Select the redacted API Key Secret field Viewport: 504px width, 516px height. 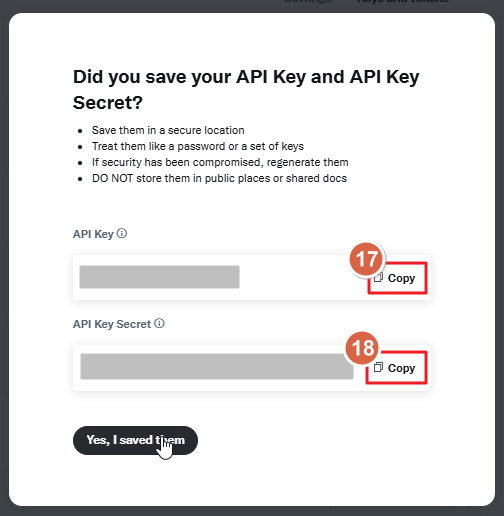click(217, 366)
